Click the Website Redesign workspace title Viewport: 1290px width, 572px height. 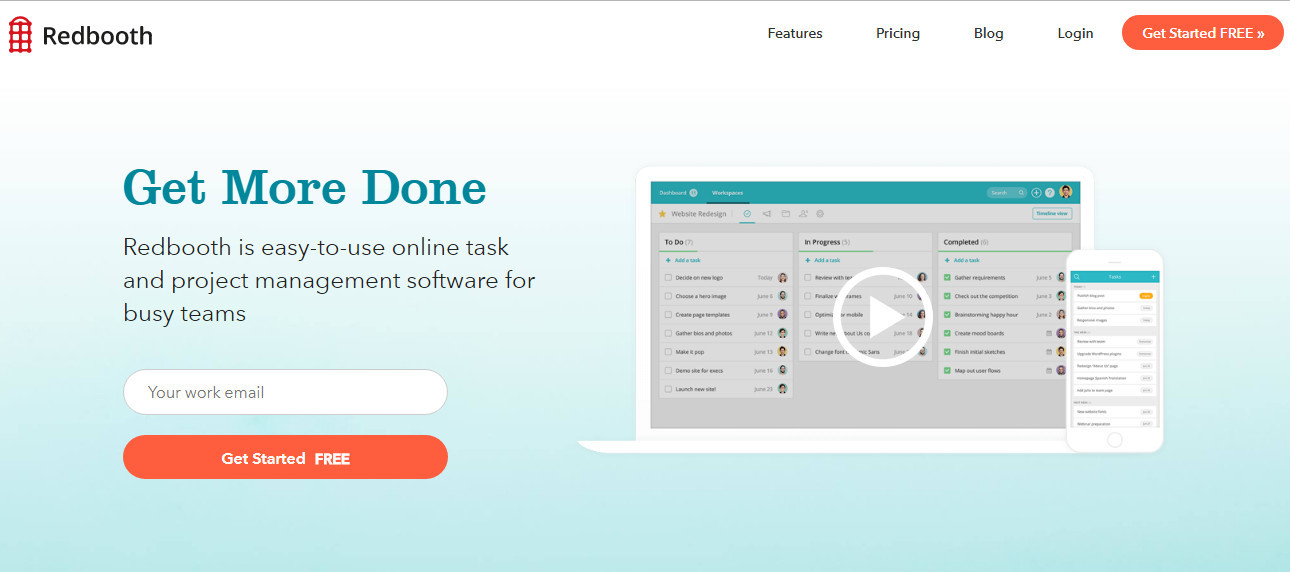(x=699, y=213)
